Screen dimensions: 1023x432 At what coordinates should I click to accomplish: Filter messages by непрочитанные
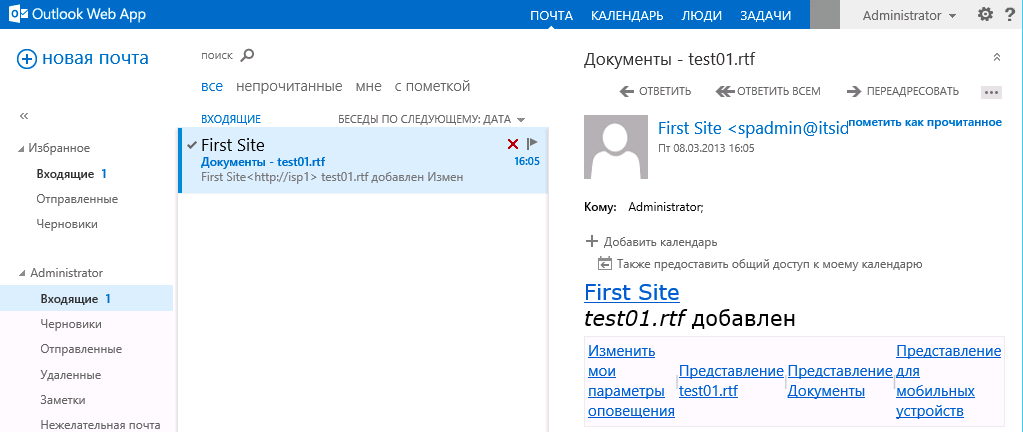[288, 86]
